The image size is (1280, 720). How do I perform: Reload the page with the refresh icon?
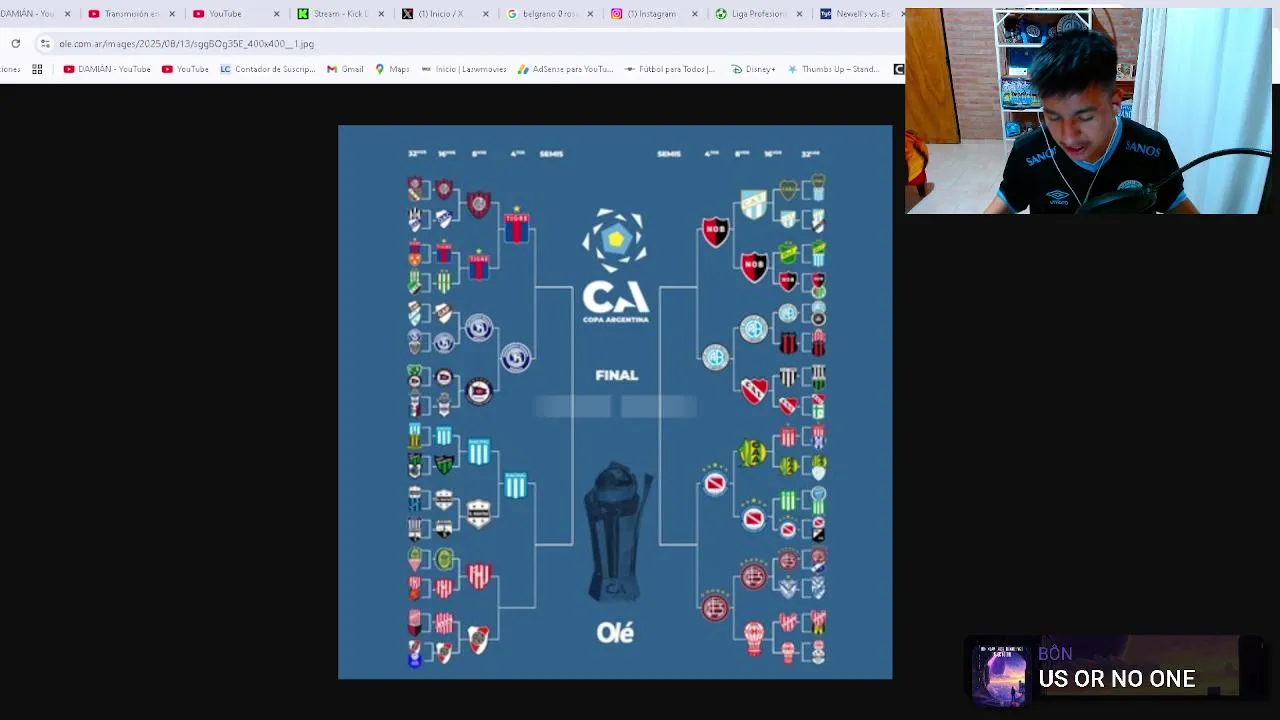tap(16, 44)
